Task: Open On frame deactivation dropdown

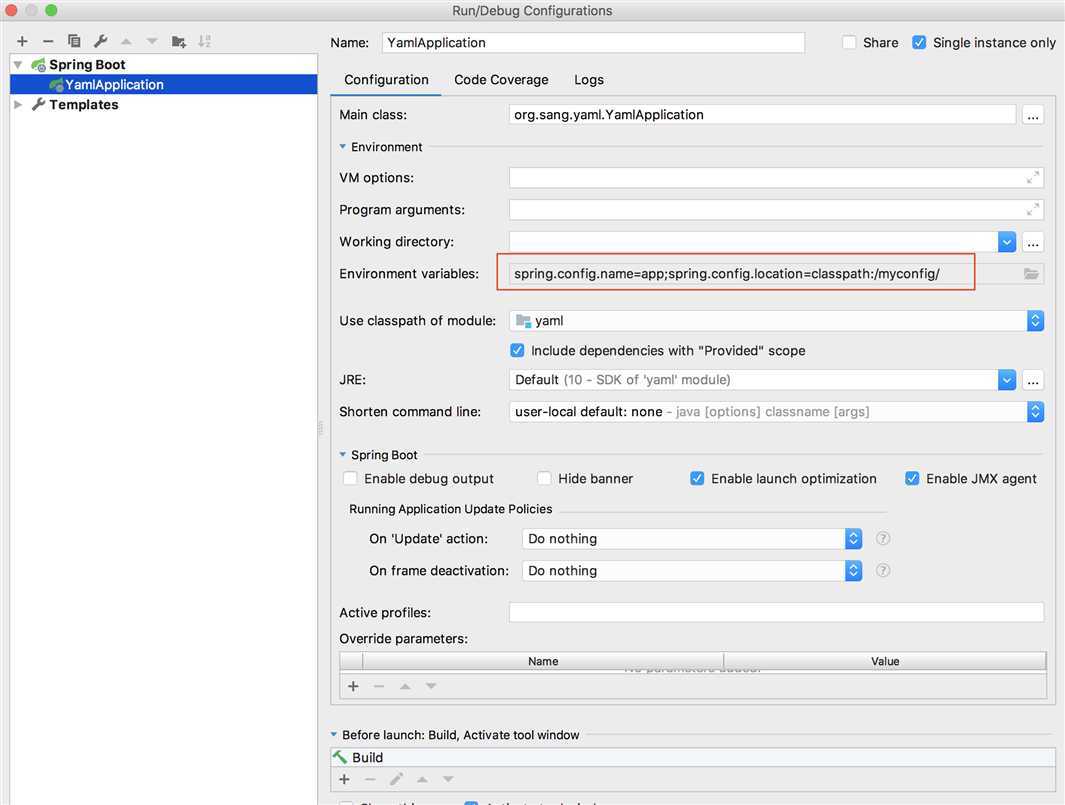Action: click(x=854, y=571)
